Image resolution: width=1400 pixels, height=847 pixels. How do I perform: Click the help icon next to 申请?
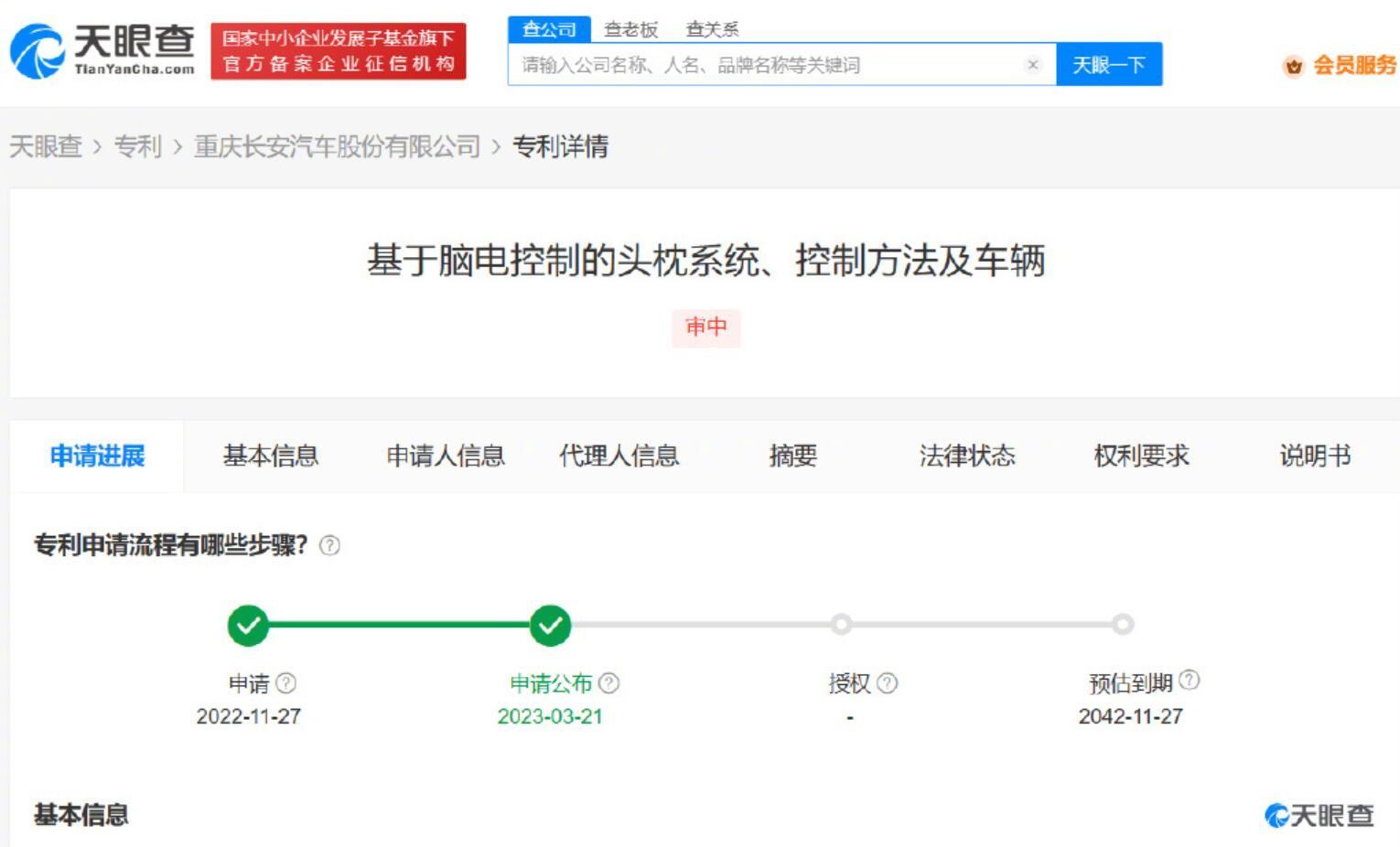point(285,683)
